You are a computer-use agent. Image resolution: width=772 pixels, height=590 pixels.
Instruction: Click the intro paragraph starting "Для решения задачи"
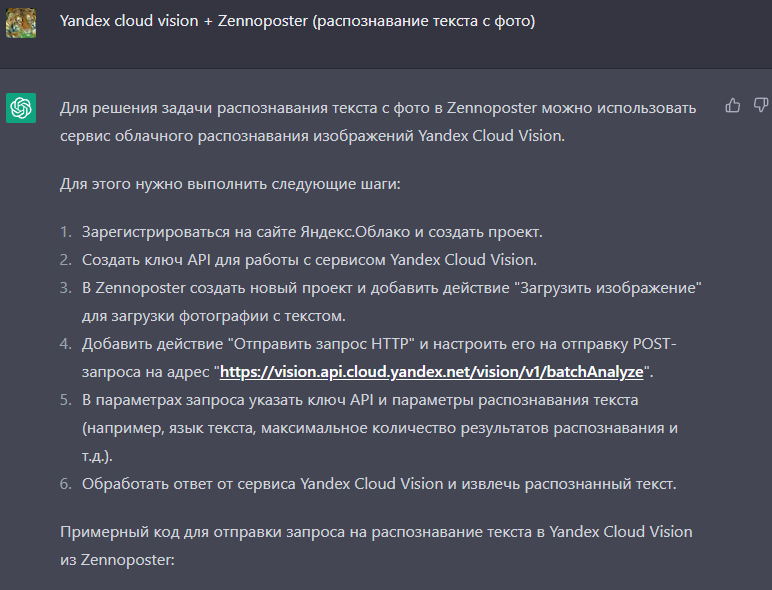coord(378,122)
